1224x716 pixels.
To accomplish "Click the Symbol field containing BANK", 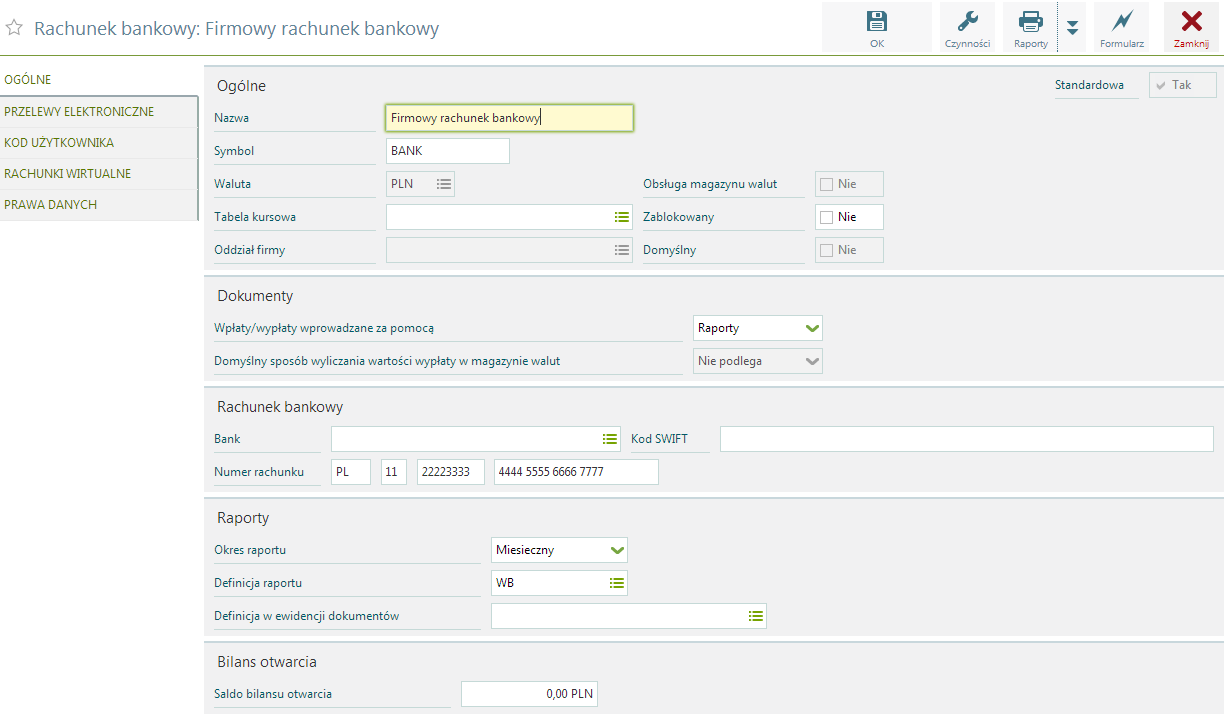I will click(448, 151).
